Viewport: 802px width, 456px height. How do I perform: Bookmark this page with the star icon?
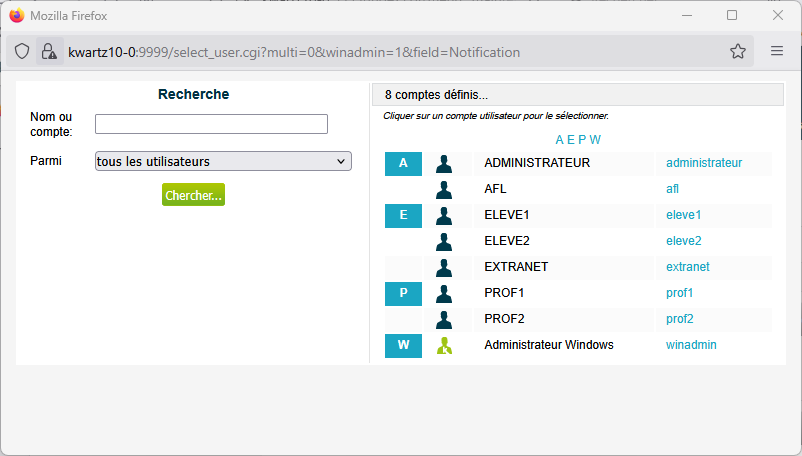pos(738,51)
